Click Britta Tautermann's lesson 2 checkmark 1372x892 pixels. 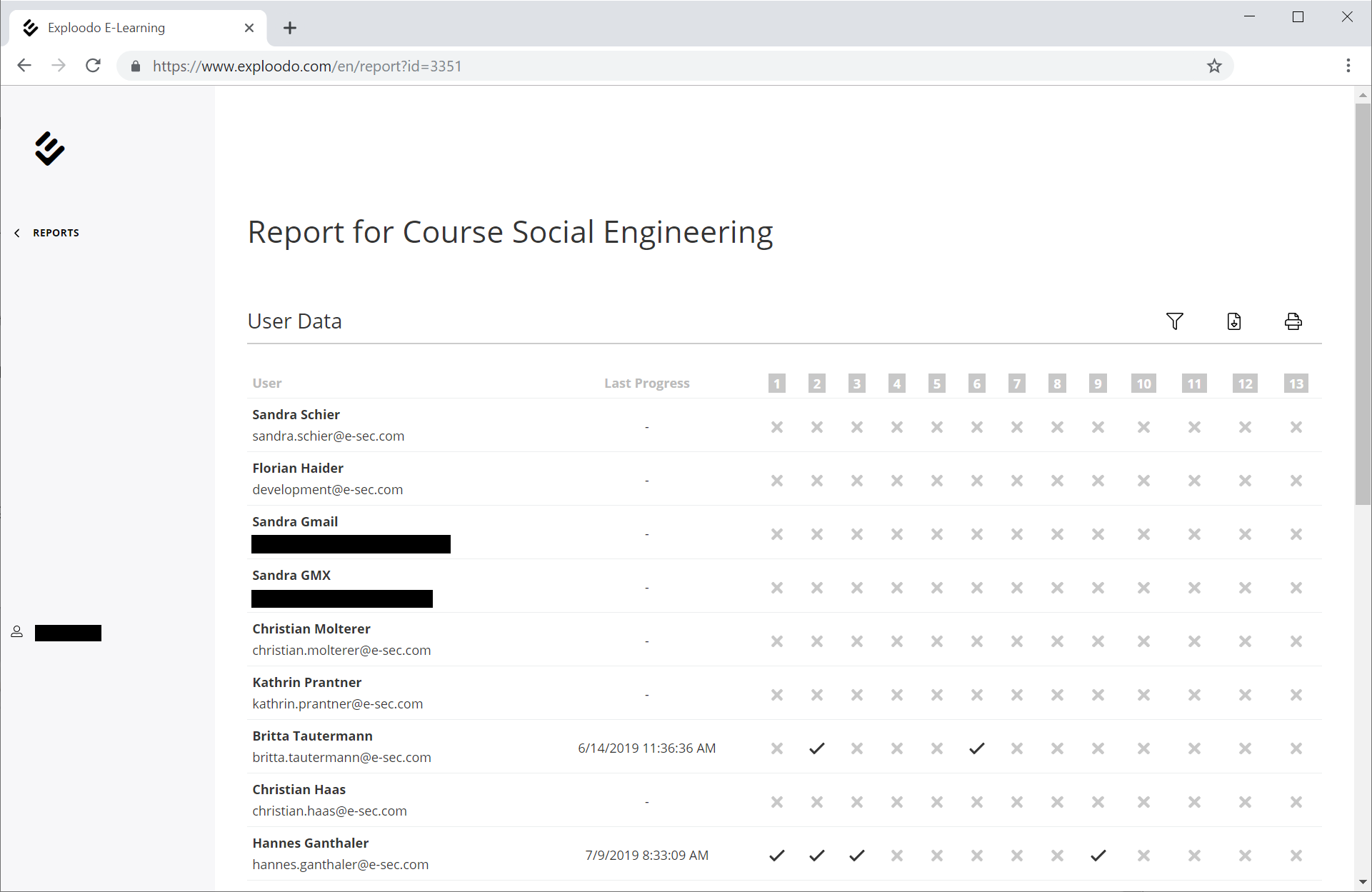coord(817,748)
